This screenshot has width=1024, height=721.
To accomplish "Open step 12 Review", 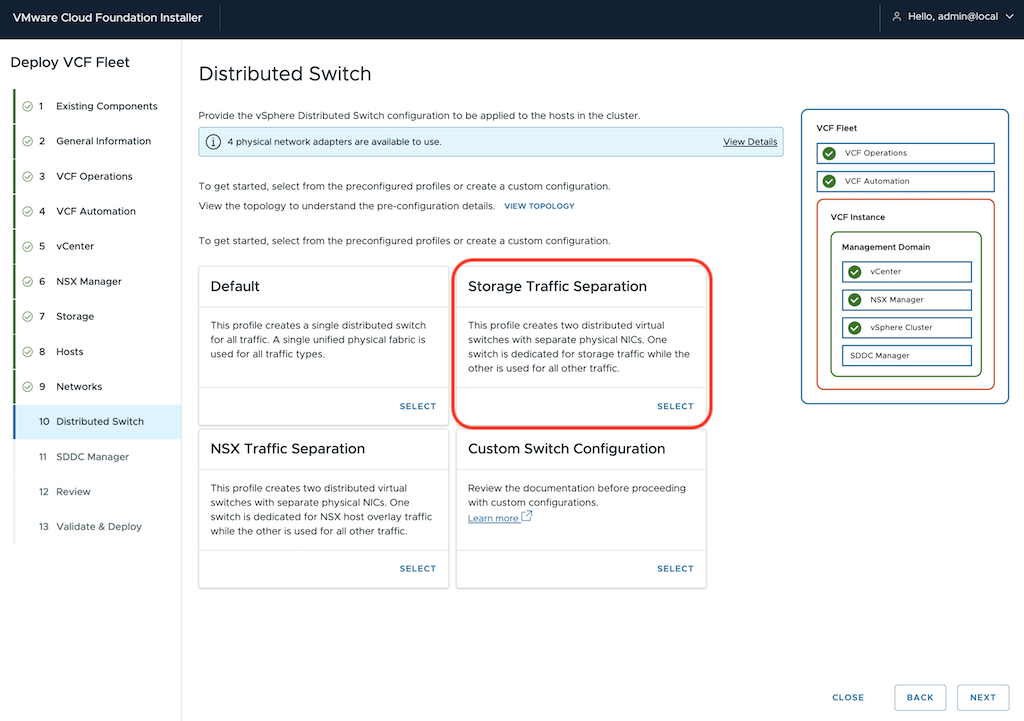I will [97, 492].
